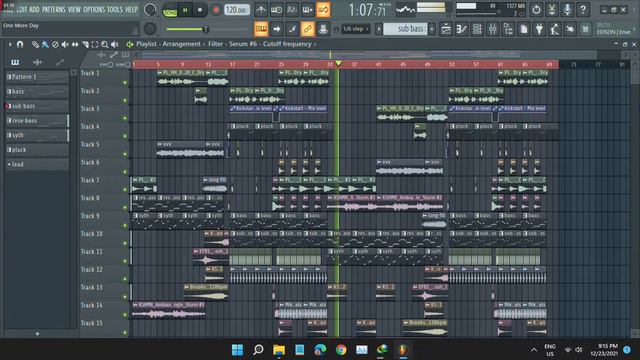Click the master volume knob
Viewport: 640px width, 360px height.
[150, 10]
